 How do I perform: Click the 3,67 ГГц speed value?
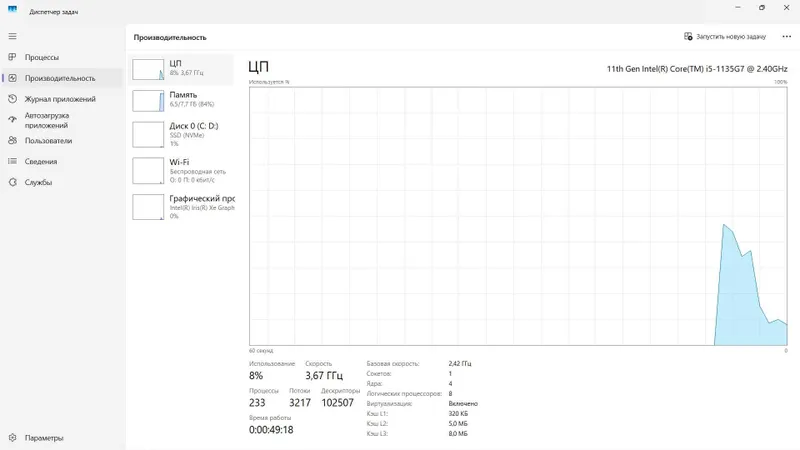[x=324, y=376]
